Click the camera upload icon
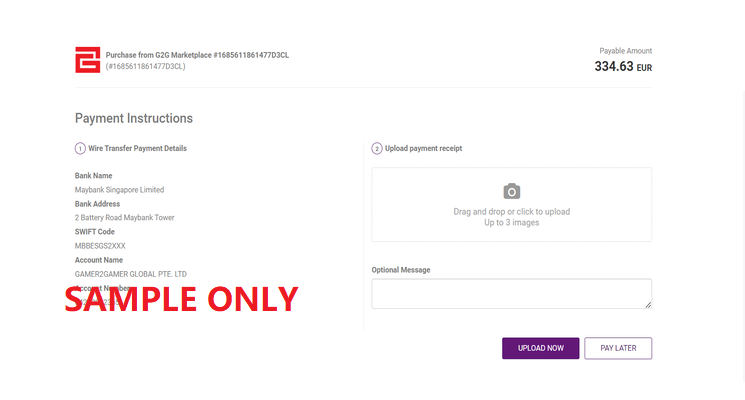 [511, 191]
